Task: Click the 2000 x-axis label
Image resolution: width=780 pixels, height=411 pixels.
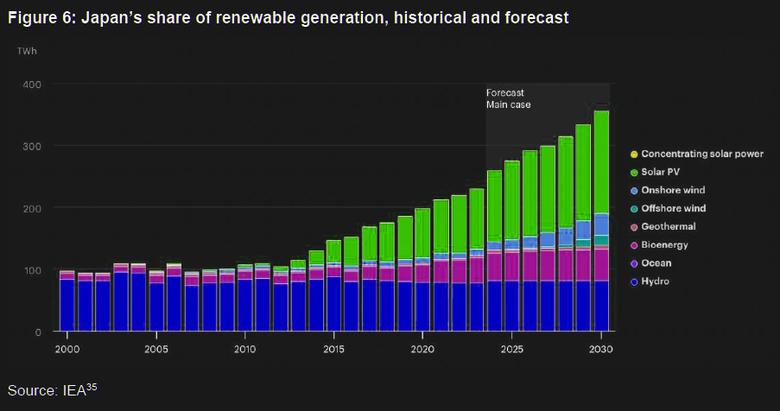Action: coord(67,349)
